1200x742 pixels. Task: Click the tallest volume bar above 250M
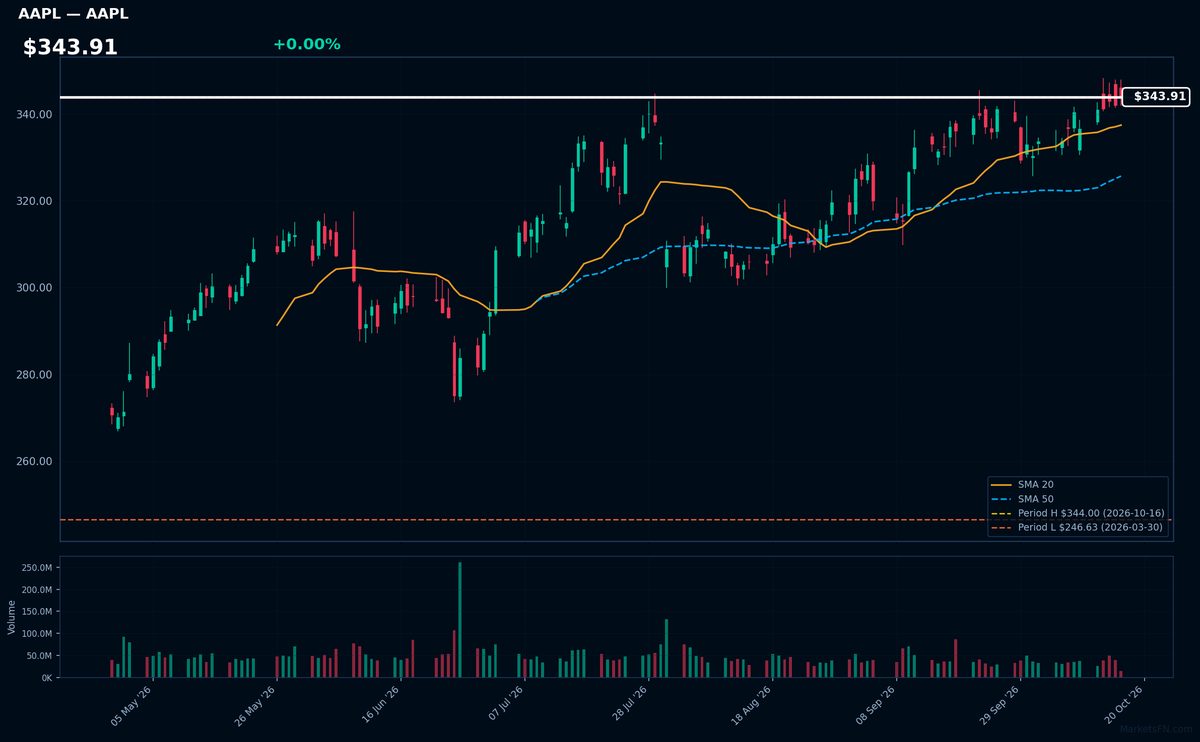point(460,620)
